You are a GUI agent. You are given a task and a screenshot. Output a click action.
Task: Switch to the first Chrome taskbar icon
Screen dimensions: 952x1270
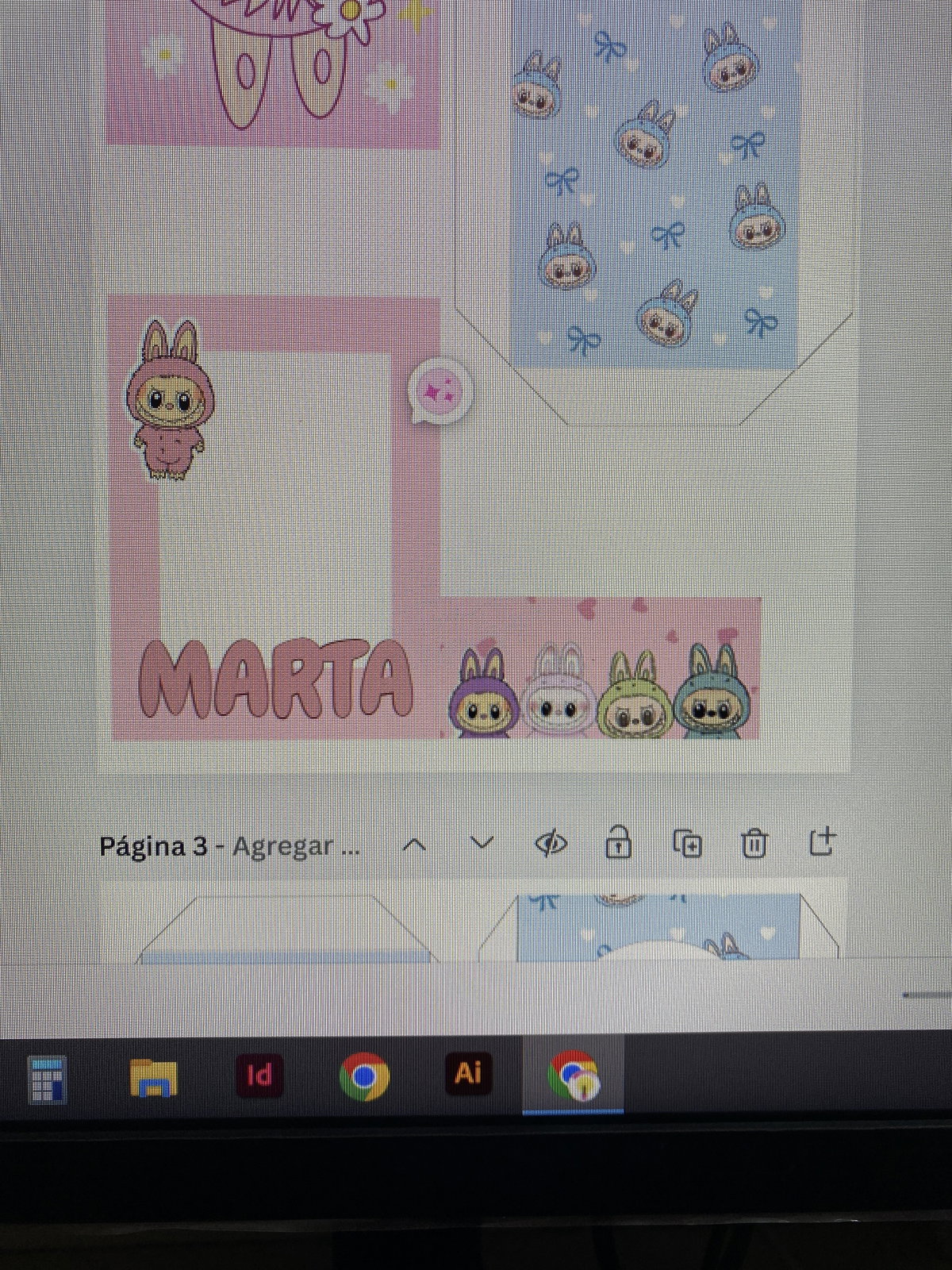click(363, 1076)
